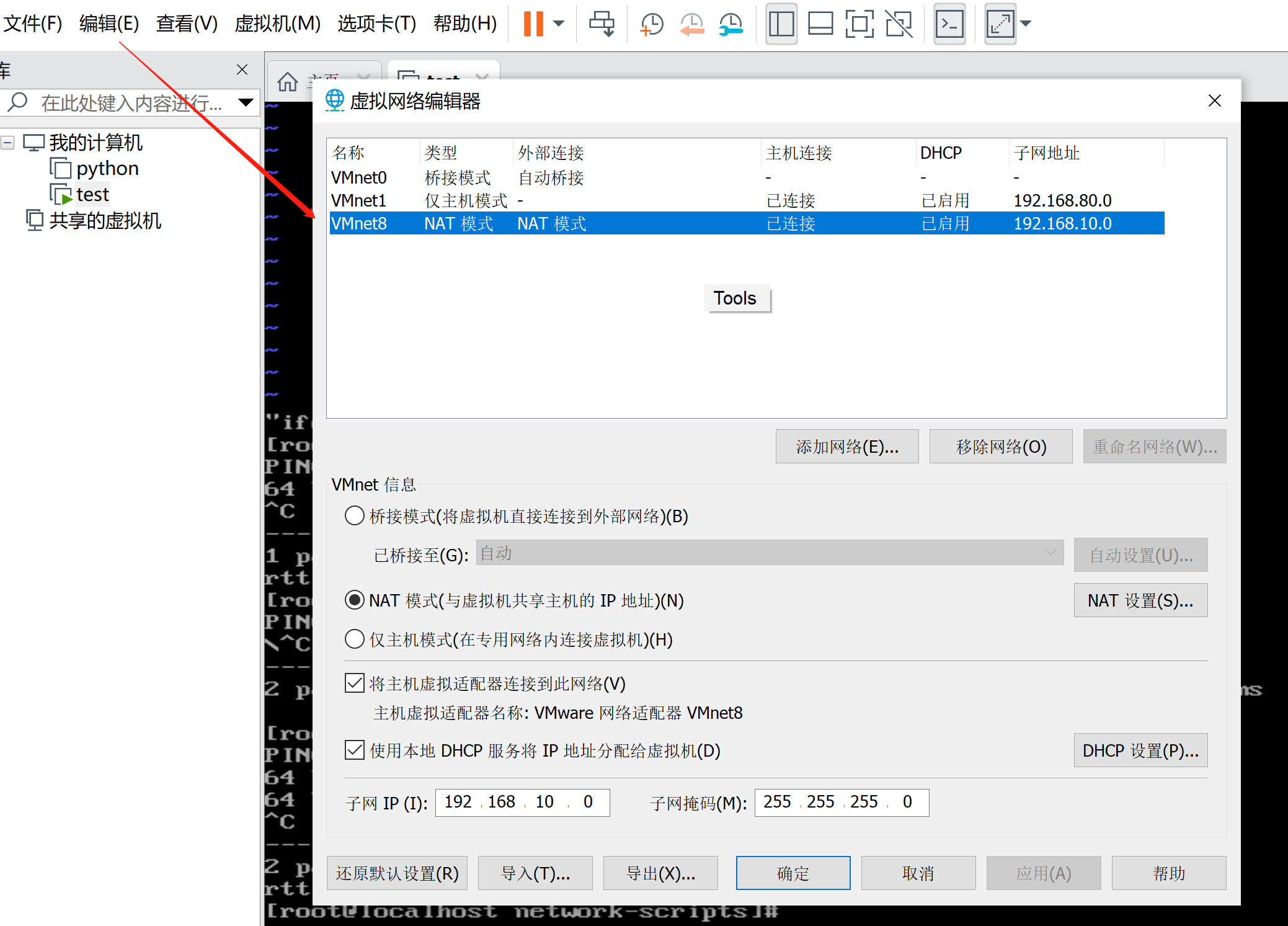Enter full screen mode icon
The image size is (1288, 926).
pyautogui.click(x=859, y=24)
